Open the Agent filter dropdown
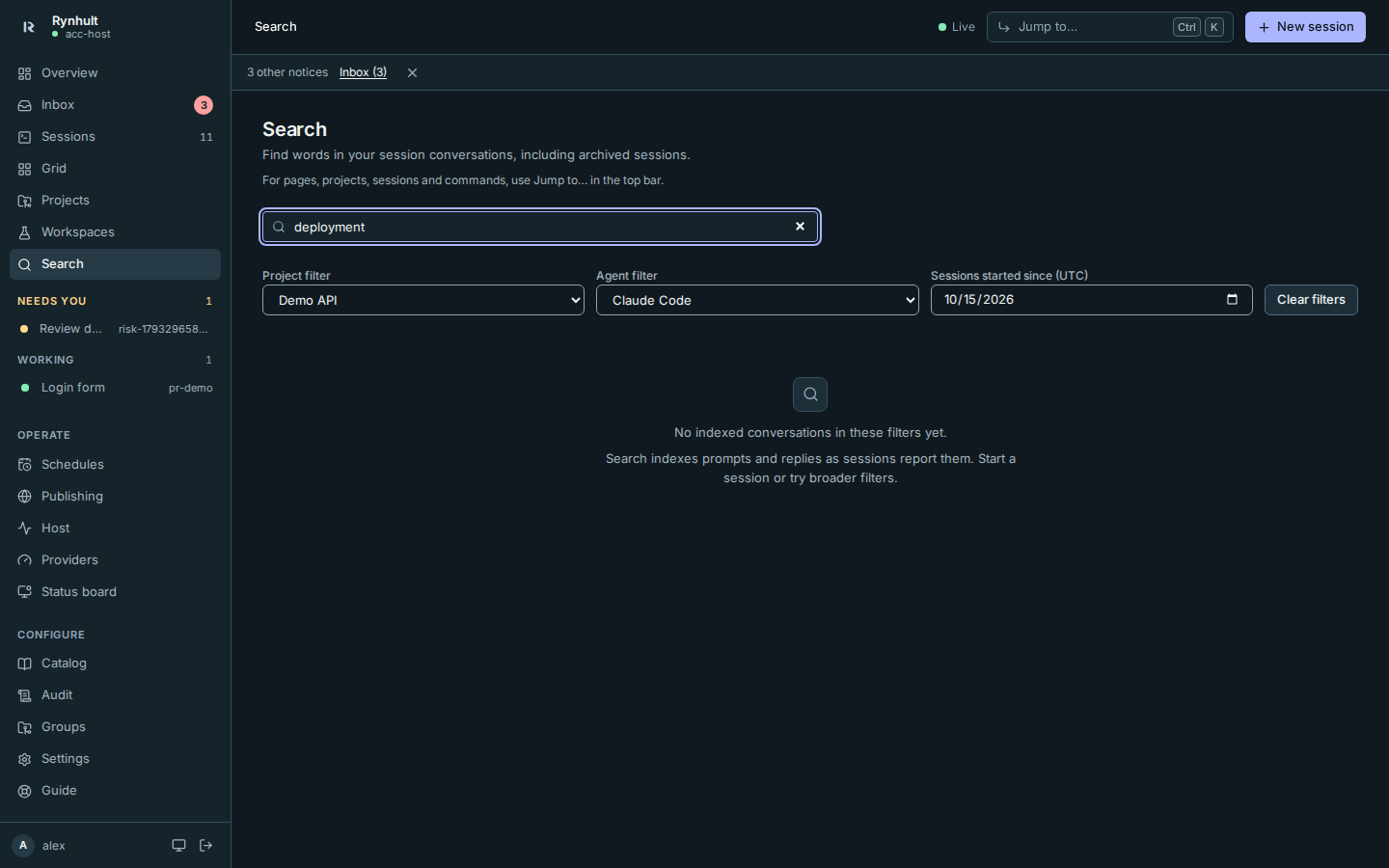Image resolution: width=1389 pixels, height=868 pixels. (x=757, y=300)
